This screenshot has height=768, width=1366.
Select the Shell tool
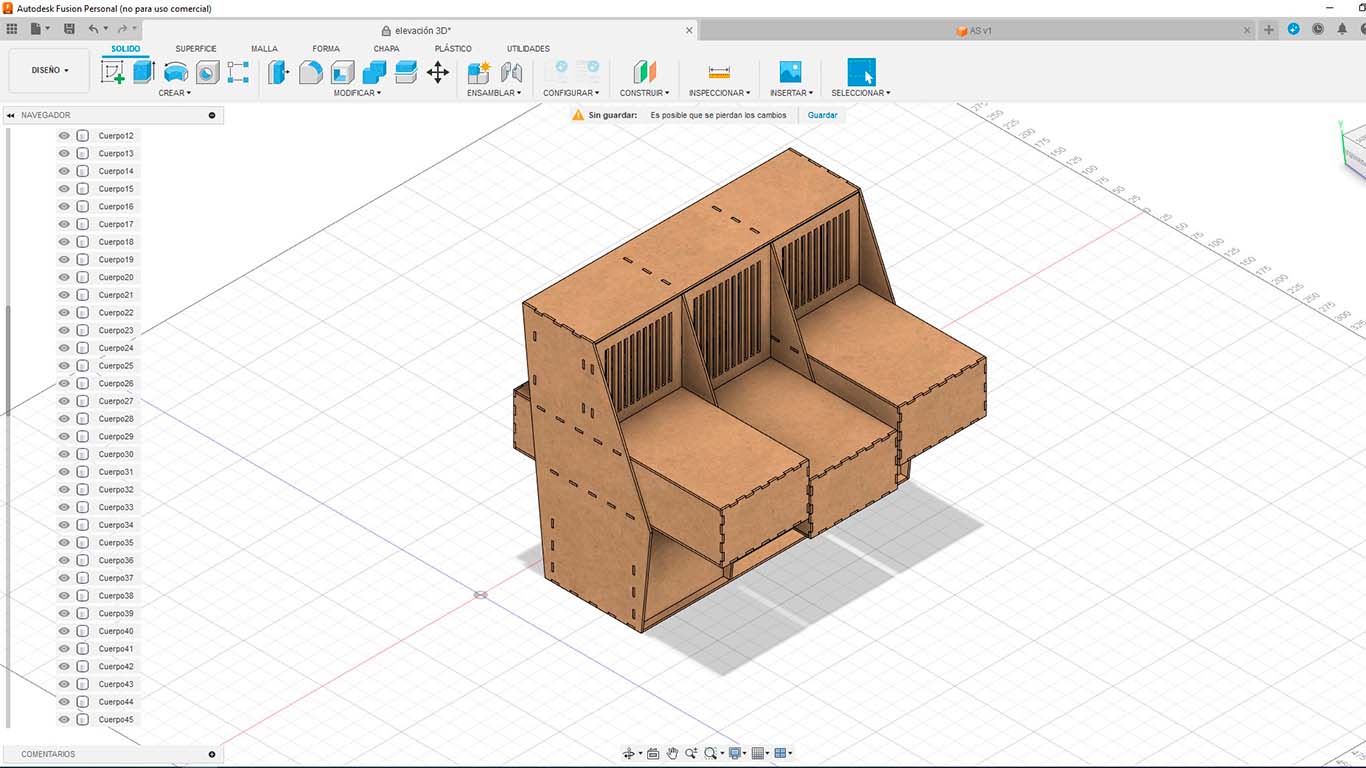343,72
